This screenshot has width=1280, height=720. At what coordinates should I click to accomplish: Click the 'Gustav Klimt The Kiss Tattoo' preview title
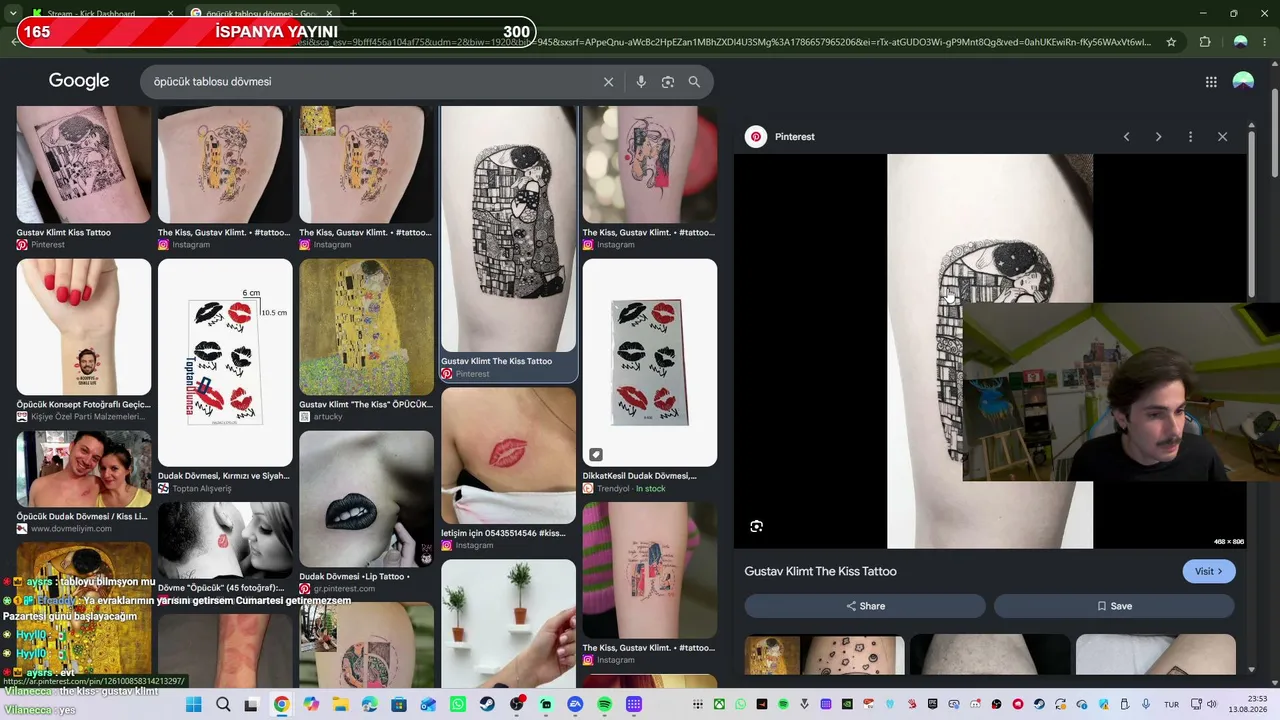tap(820, 572)
